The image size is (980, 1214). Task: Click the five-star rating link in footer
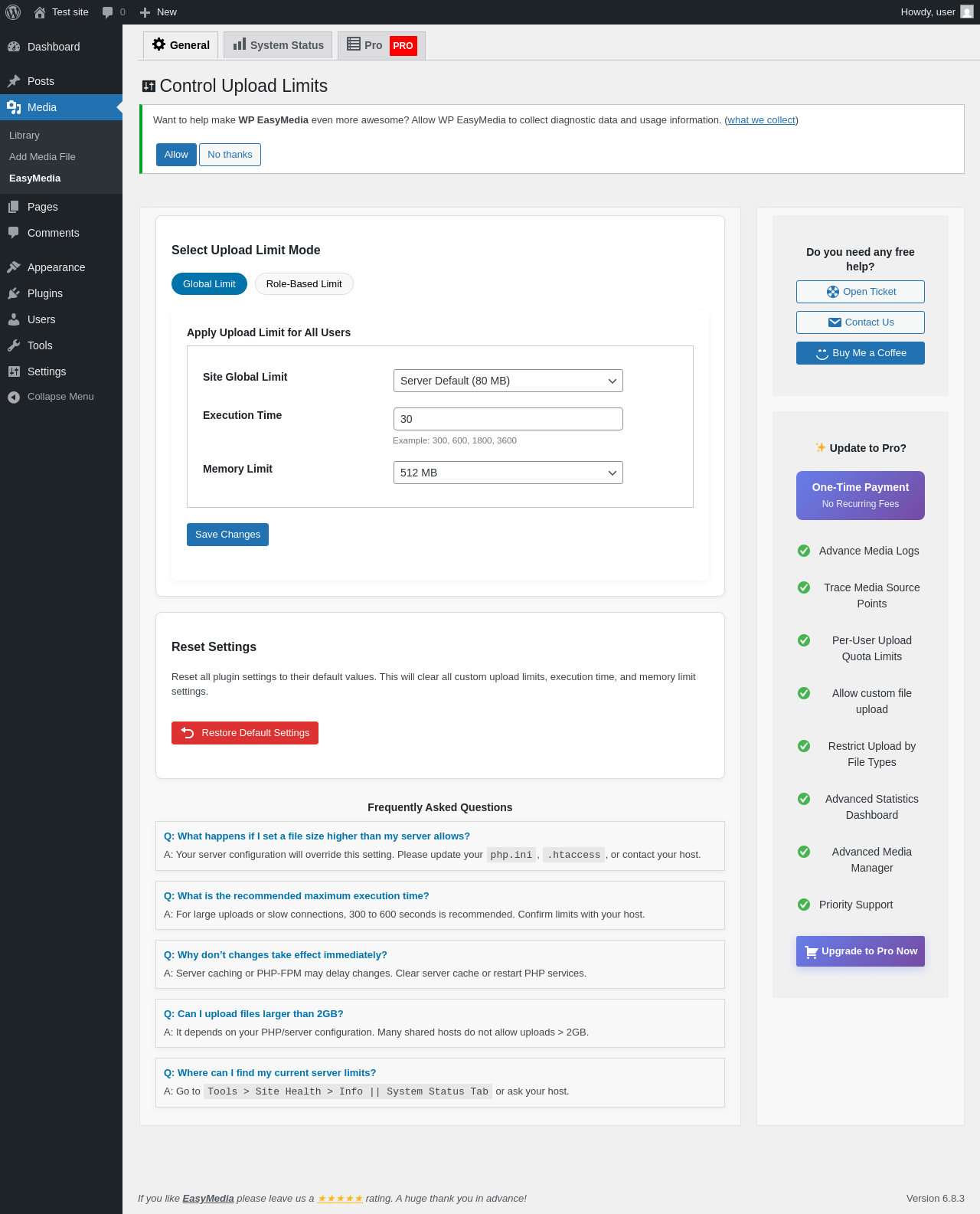tap(340, 1199)
